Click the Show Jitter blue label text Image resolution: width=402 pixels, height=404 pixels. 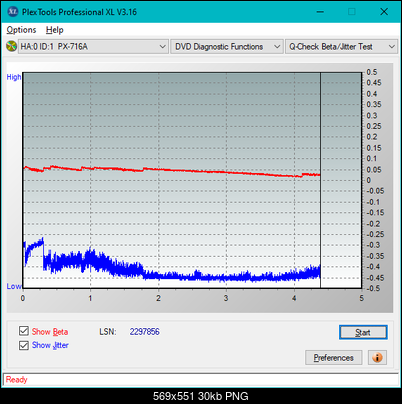click(x=50, y=345)
